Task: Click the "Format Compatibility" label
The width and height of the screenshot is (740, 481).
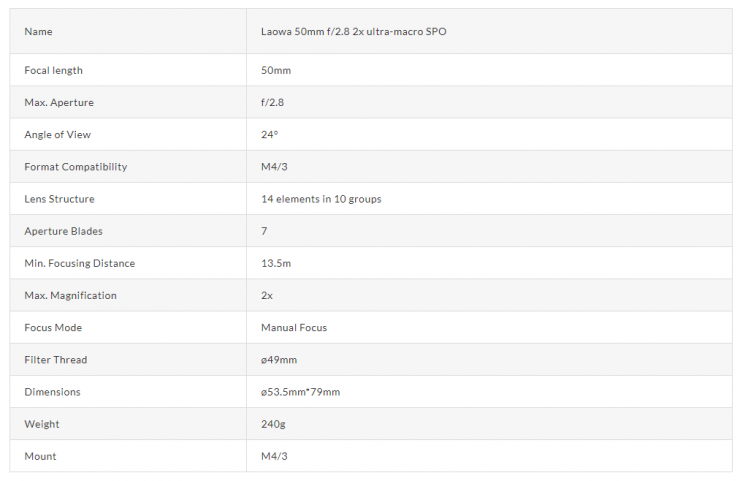Action: [x=75, y=167]
